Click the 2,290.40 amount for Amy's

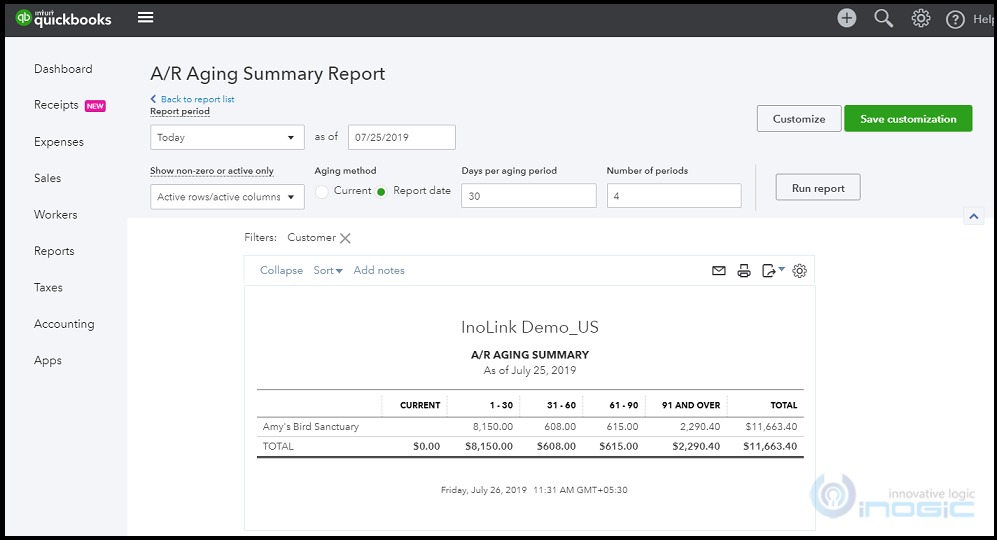(x=700, y=427)
